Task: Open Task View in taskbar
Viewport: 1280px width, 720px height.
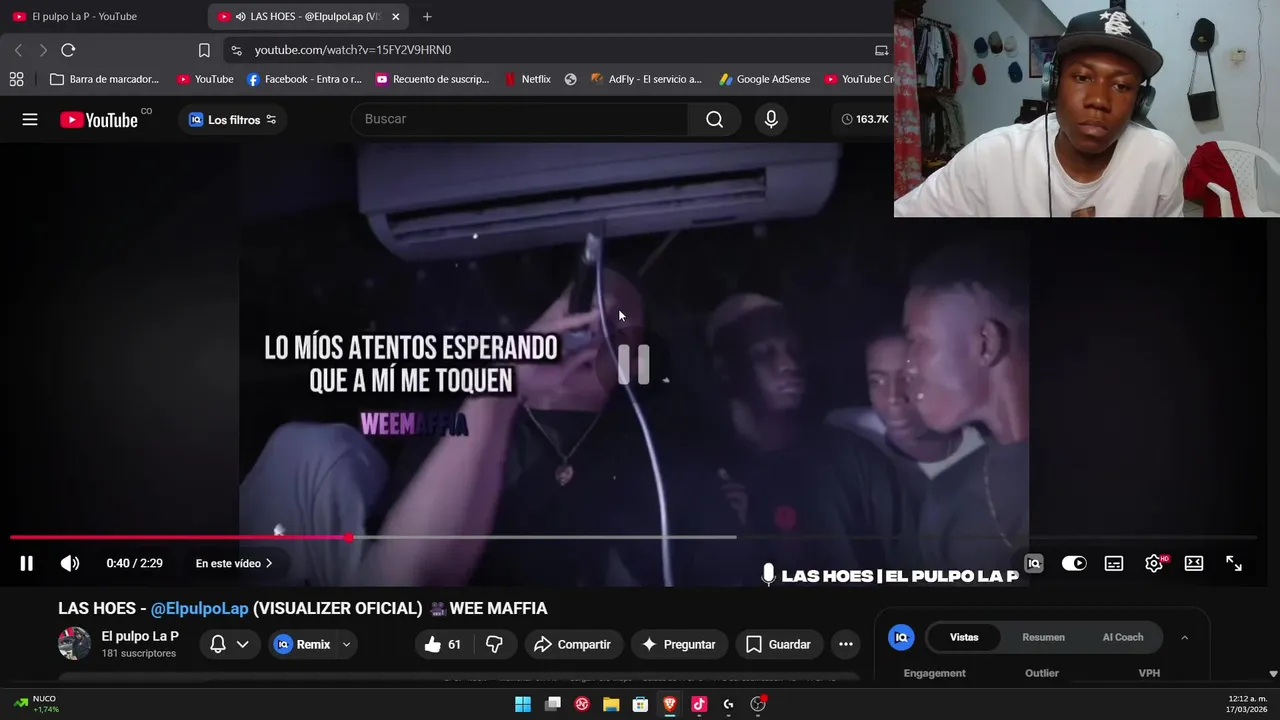Action: pos(552,704)
